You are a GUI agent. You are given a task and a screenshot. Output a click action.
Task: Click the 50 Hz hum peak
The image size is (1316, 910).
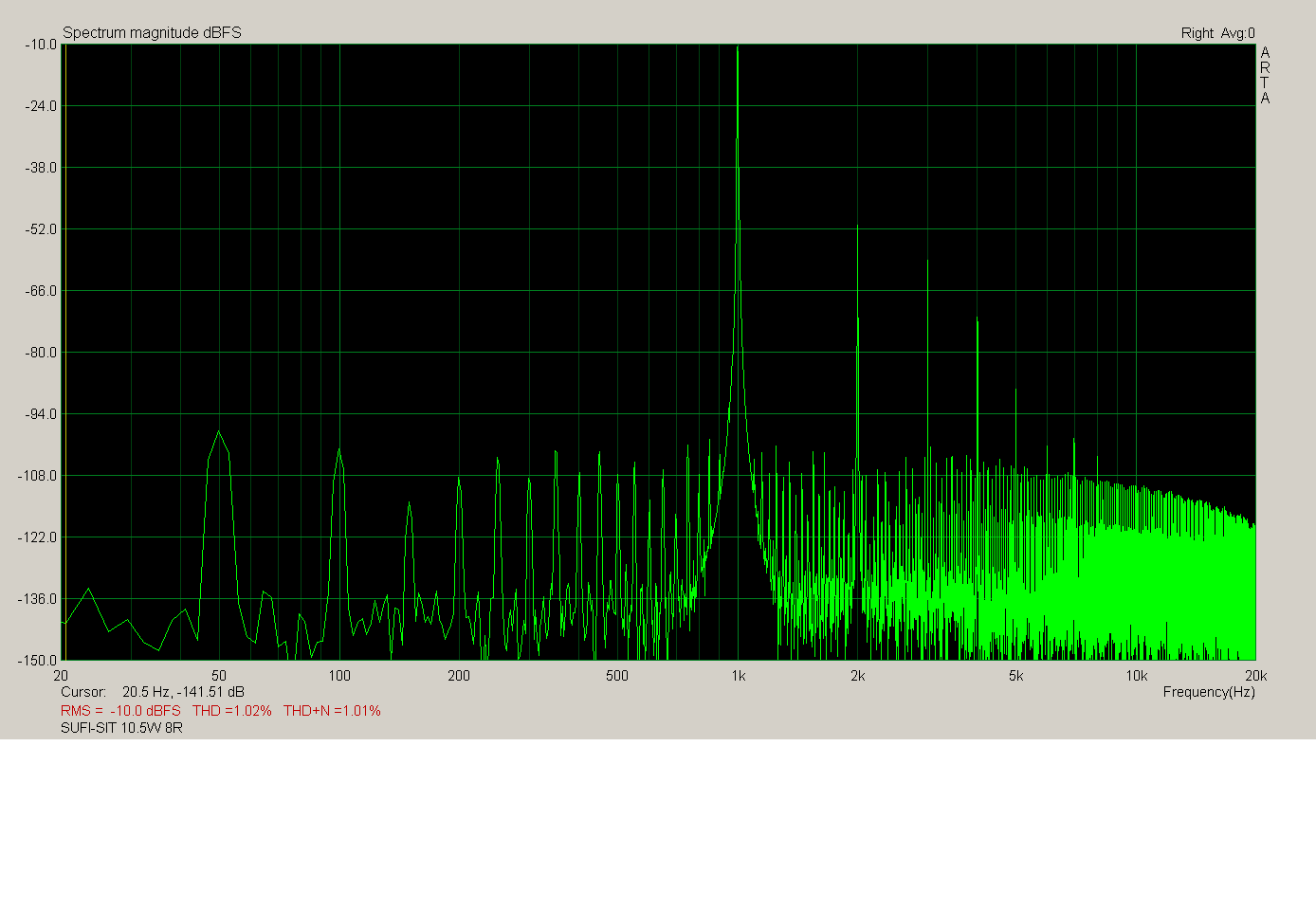pos(219,433)
